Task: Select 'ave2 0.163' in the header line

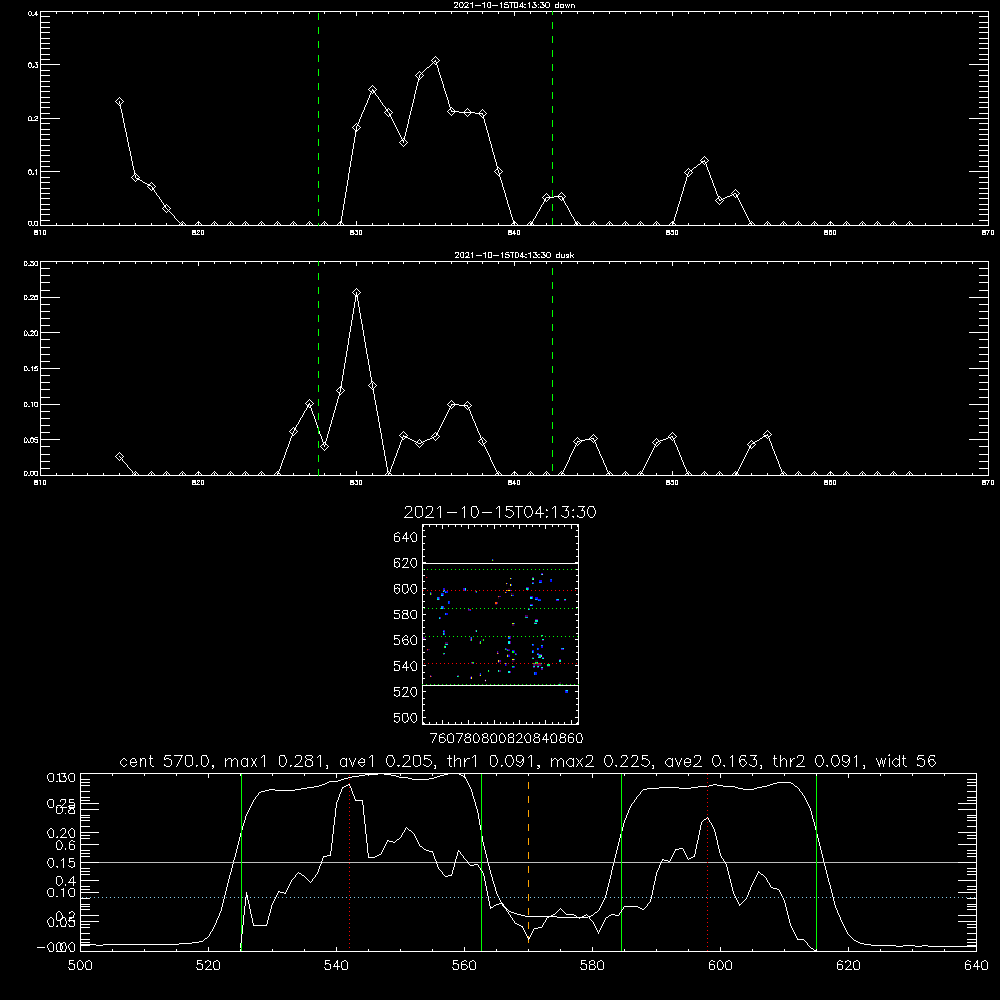Action: click(x=712, y=761)
